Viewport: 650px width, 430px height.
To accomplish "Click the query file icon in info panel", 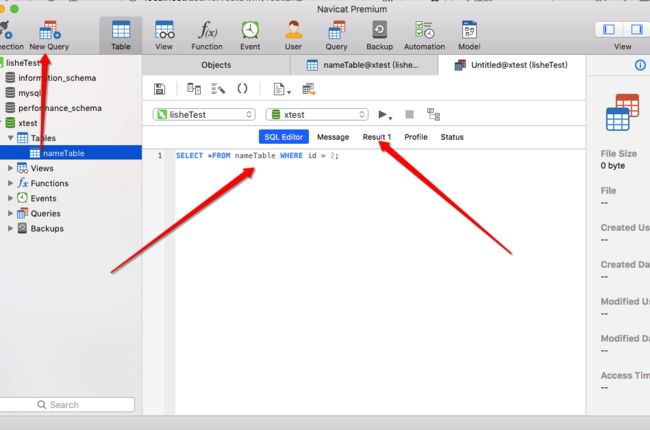I will tap(622, 112).
